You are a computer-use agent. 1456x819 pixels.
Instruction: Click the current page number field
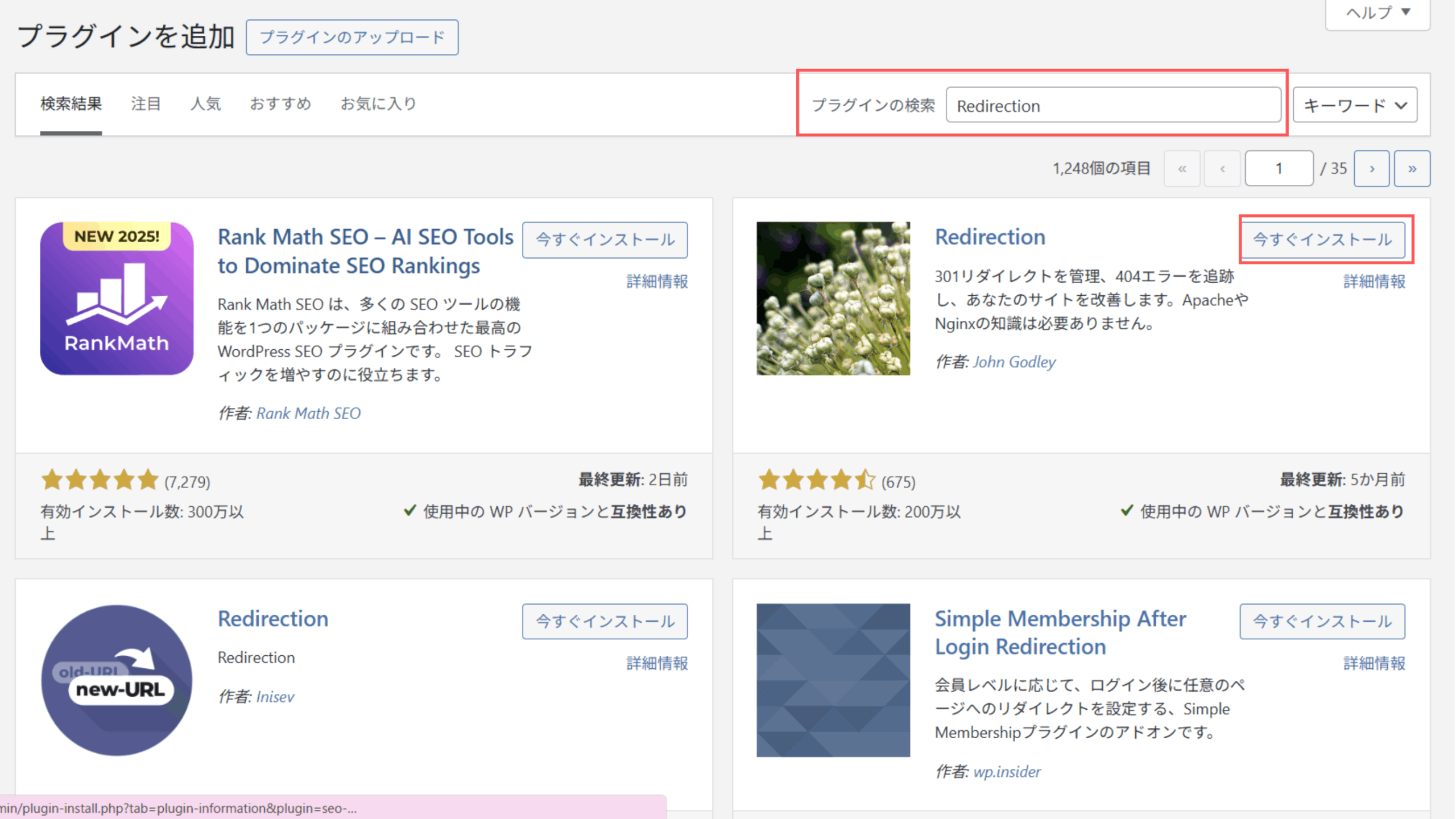[1279, 168]
